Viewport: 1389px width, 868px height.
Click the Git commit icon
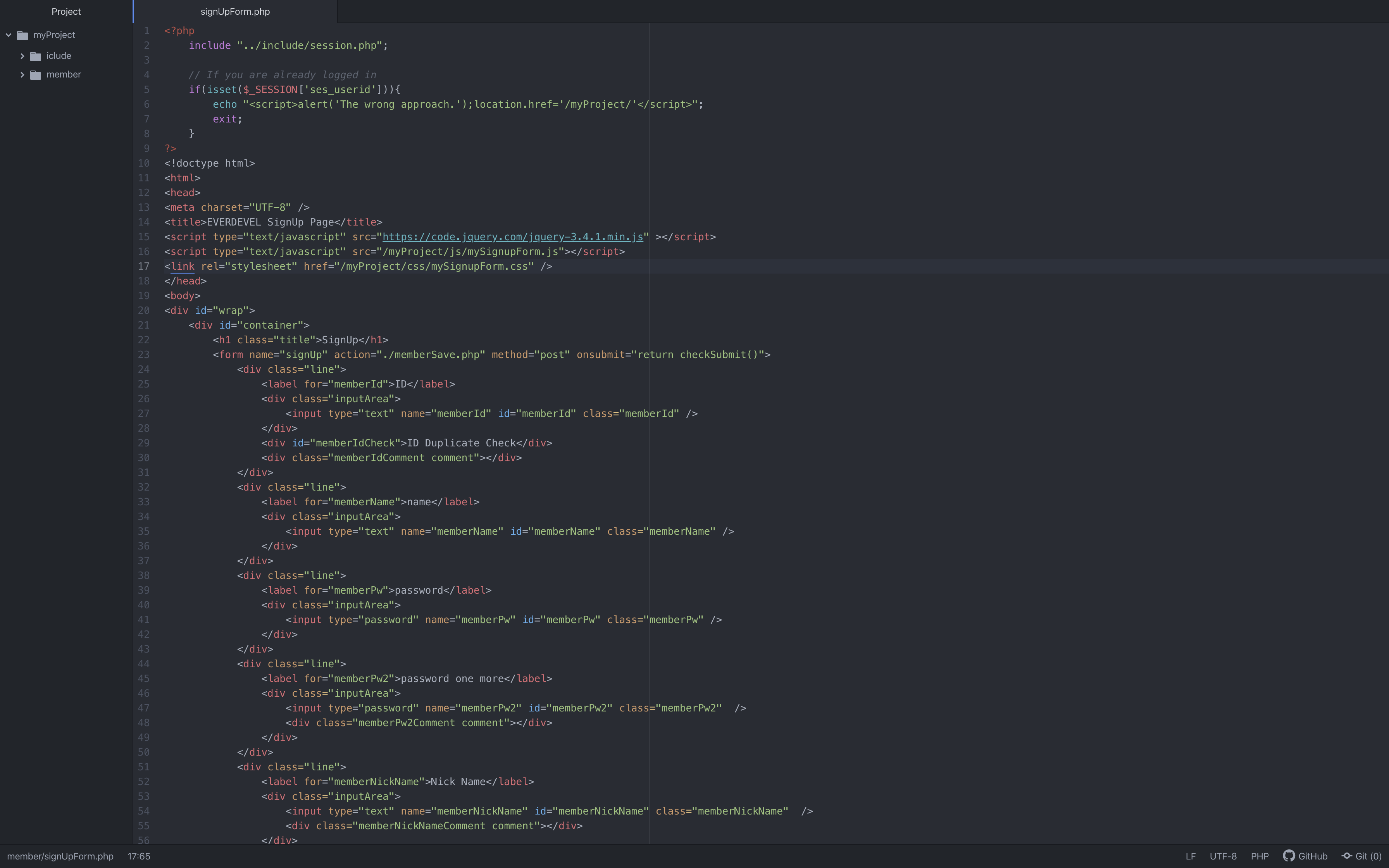pyautogui.click(x=1346, y=856)
